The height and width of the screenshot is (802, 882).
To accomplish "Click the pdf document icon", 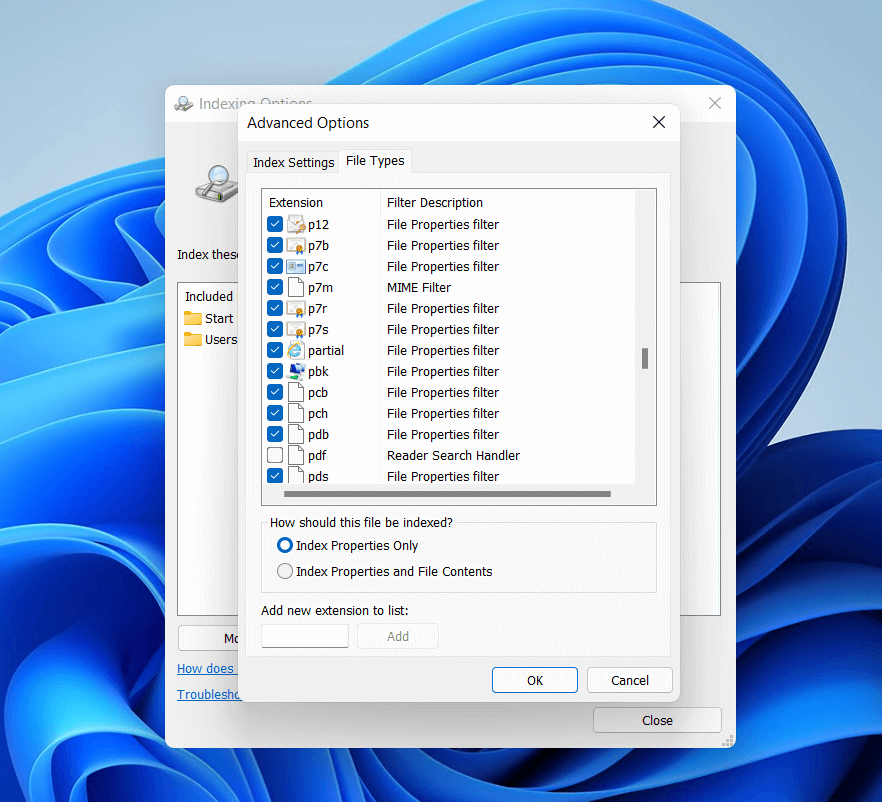I will coord(297,455).
